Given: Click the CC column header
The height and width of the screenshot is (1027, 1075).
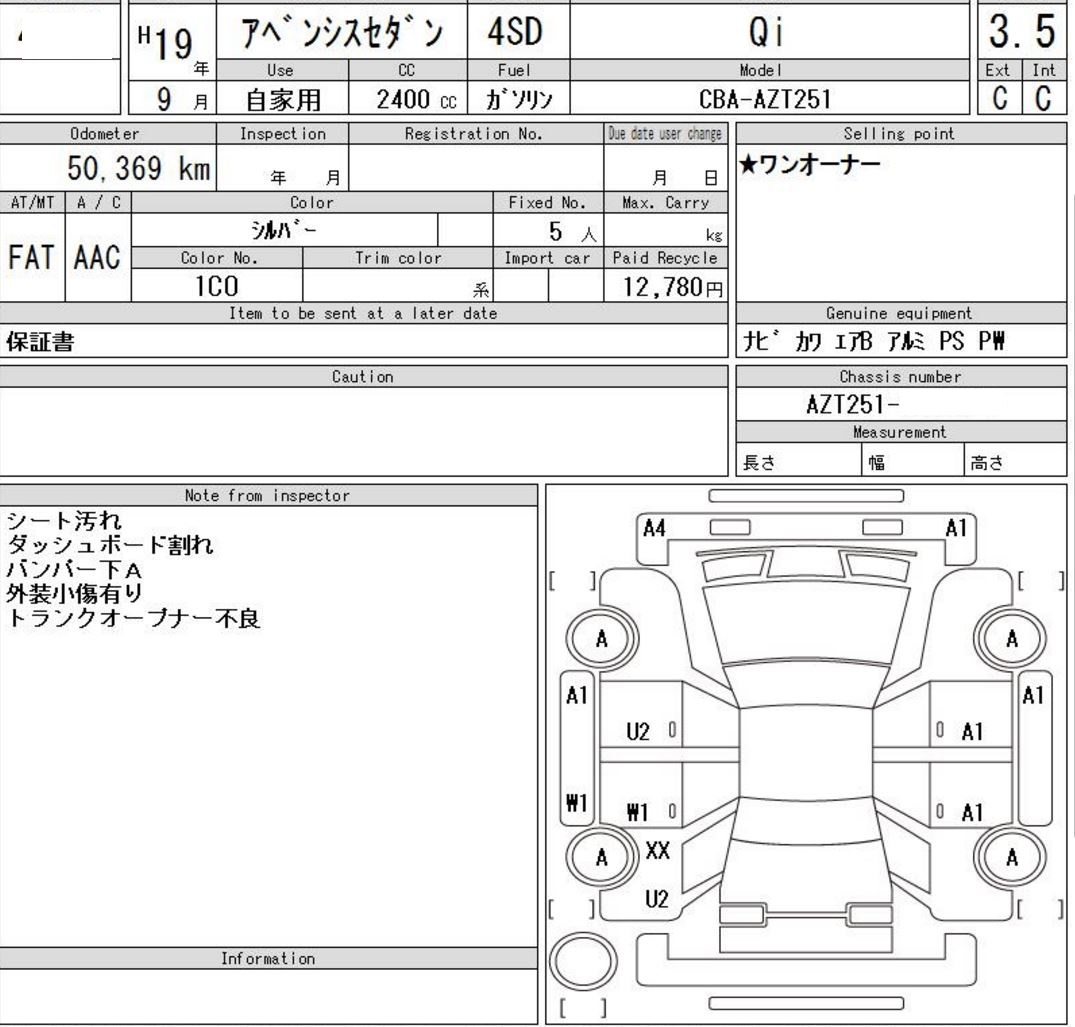Looking at the screenshot, I should 407,70.
